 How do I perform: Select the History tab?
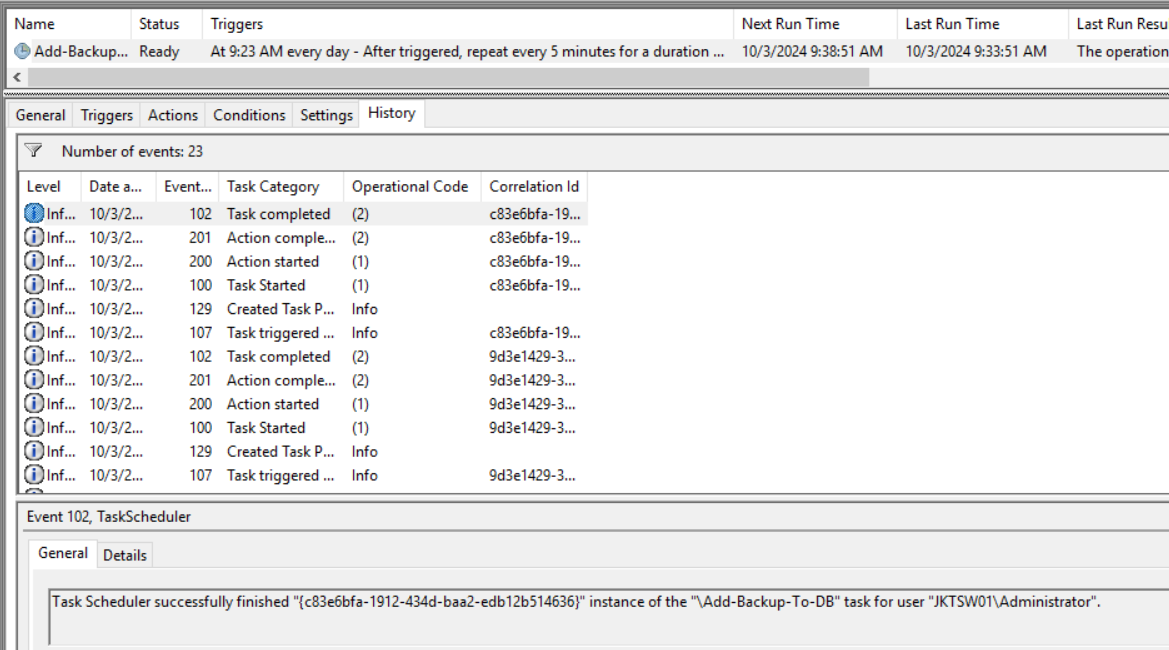391,113
